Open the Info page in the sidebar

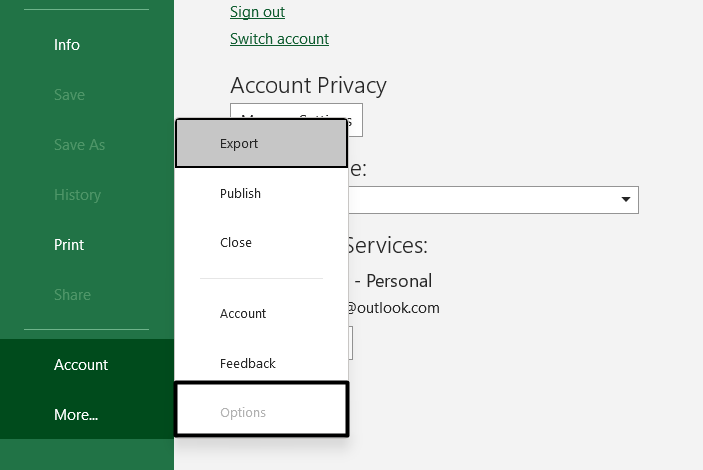(x=67, y=45)
